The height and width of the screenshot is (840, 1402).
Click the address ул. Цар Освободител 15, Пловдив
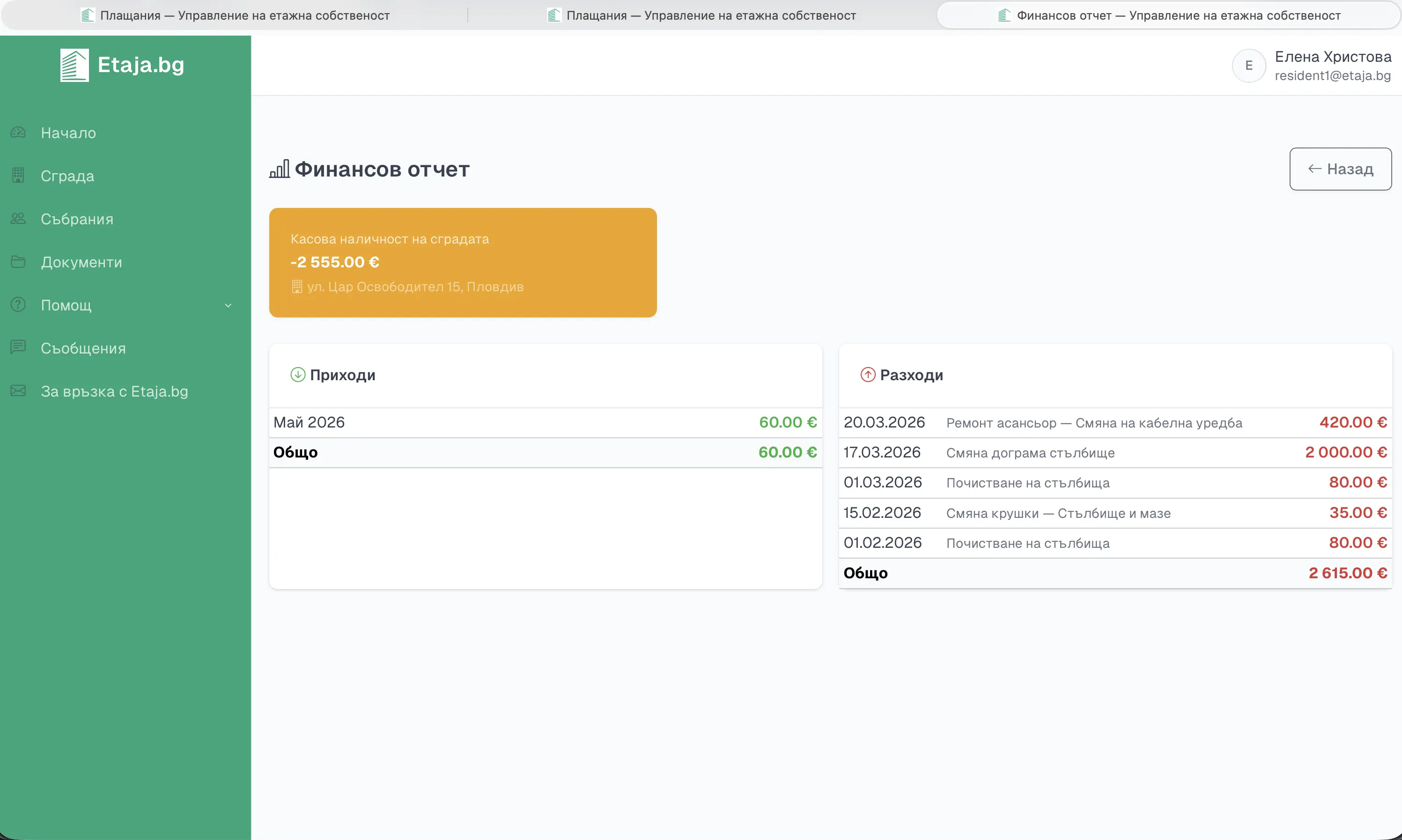coord(415,287)
